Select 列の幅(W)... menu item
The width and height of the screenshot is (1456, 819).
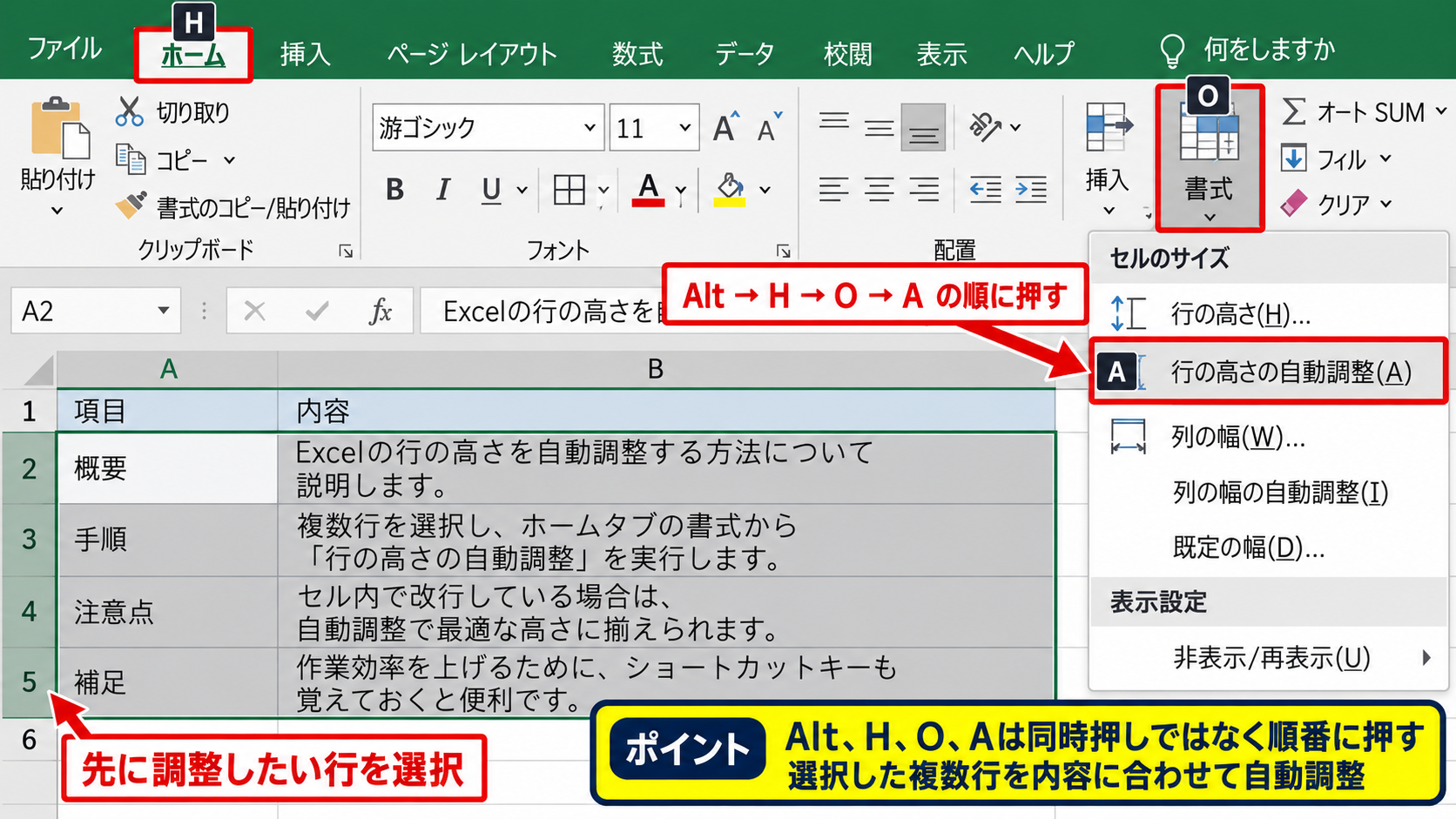[1268, 436]
